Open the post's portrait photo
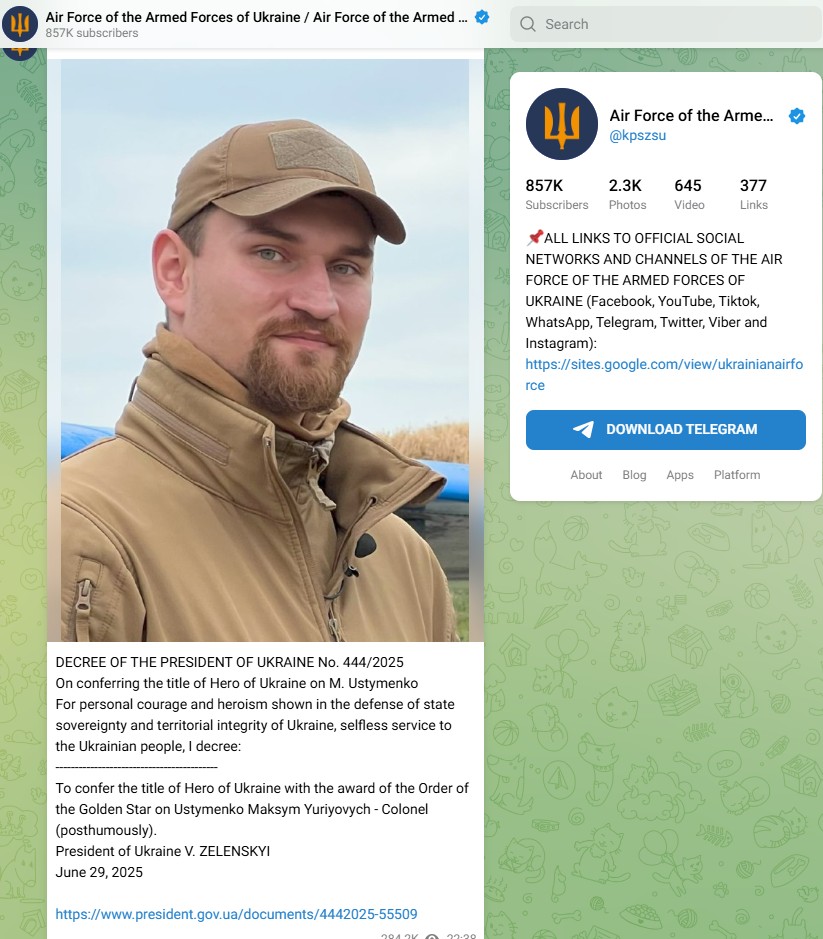Screen dimensions: 823x939 (265, 350)
